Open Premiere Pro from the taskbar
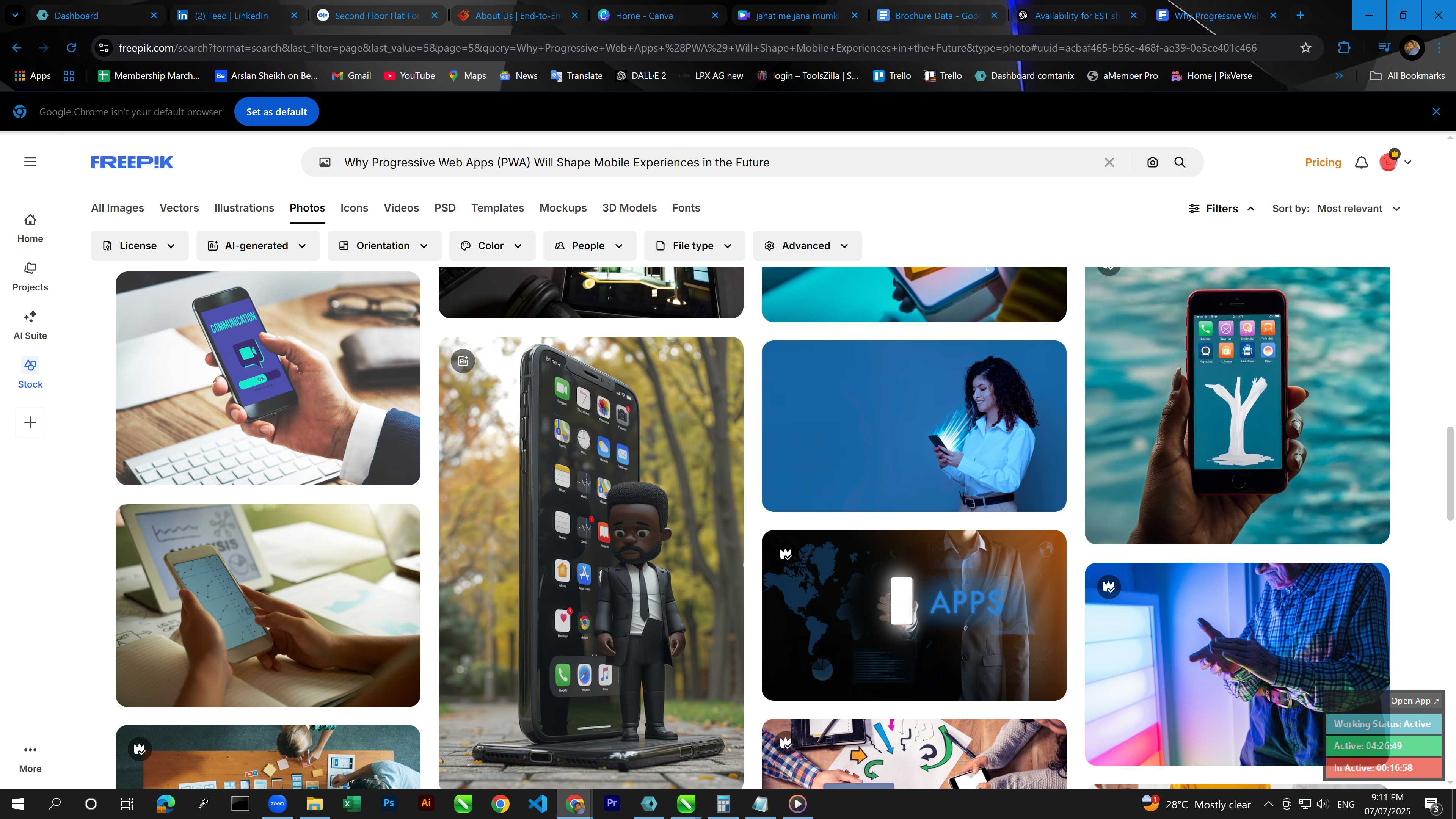The width and height of the screenshot is (1456, 819). (612, 803)
